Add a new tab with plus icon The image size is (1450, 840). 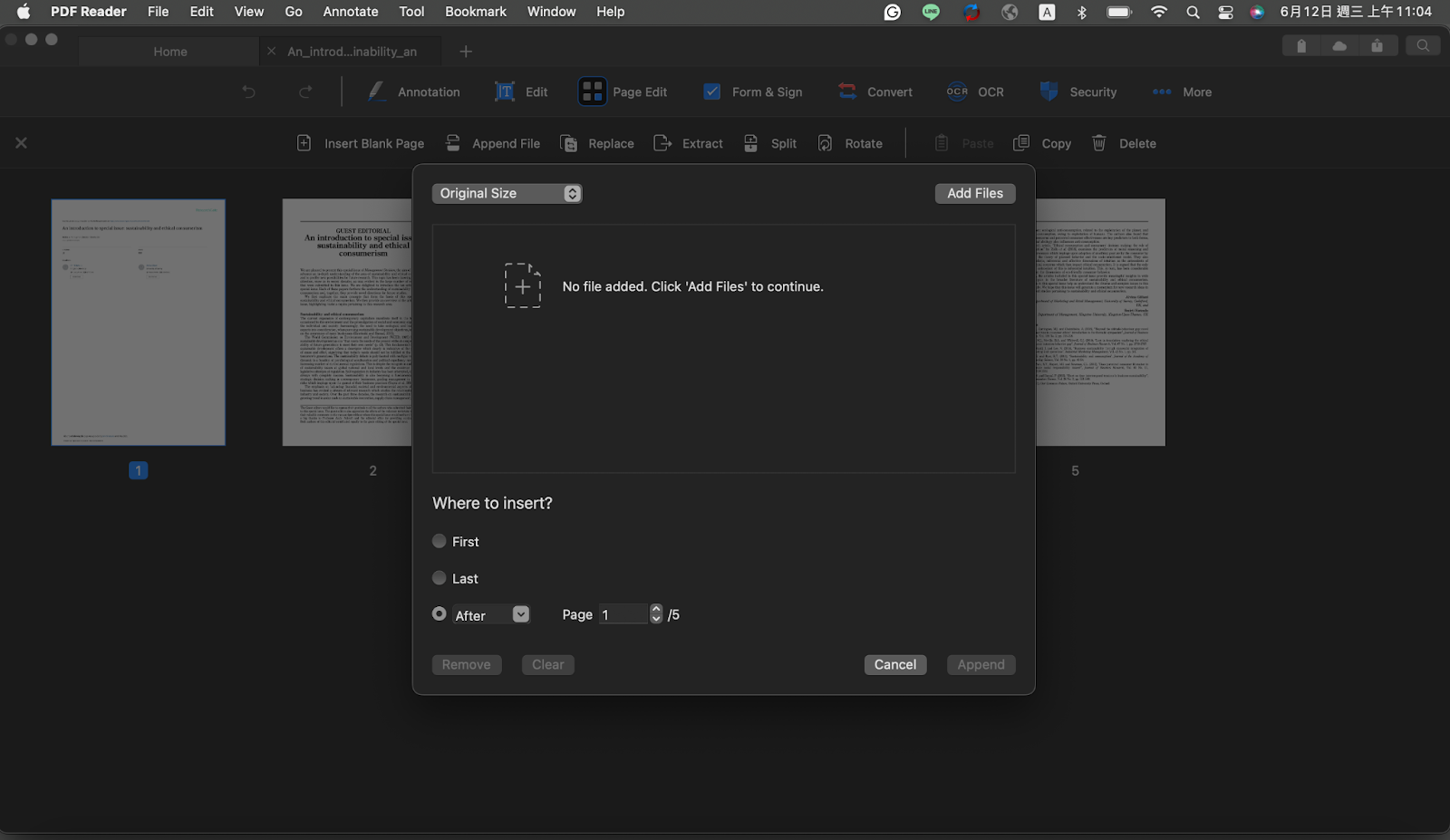[466, 52]
